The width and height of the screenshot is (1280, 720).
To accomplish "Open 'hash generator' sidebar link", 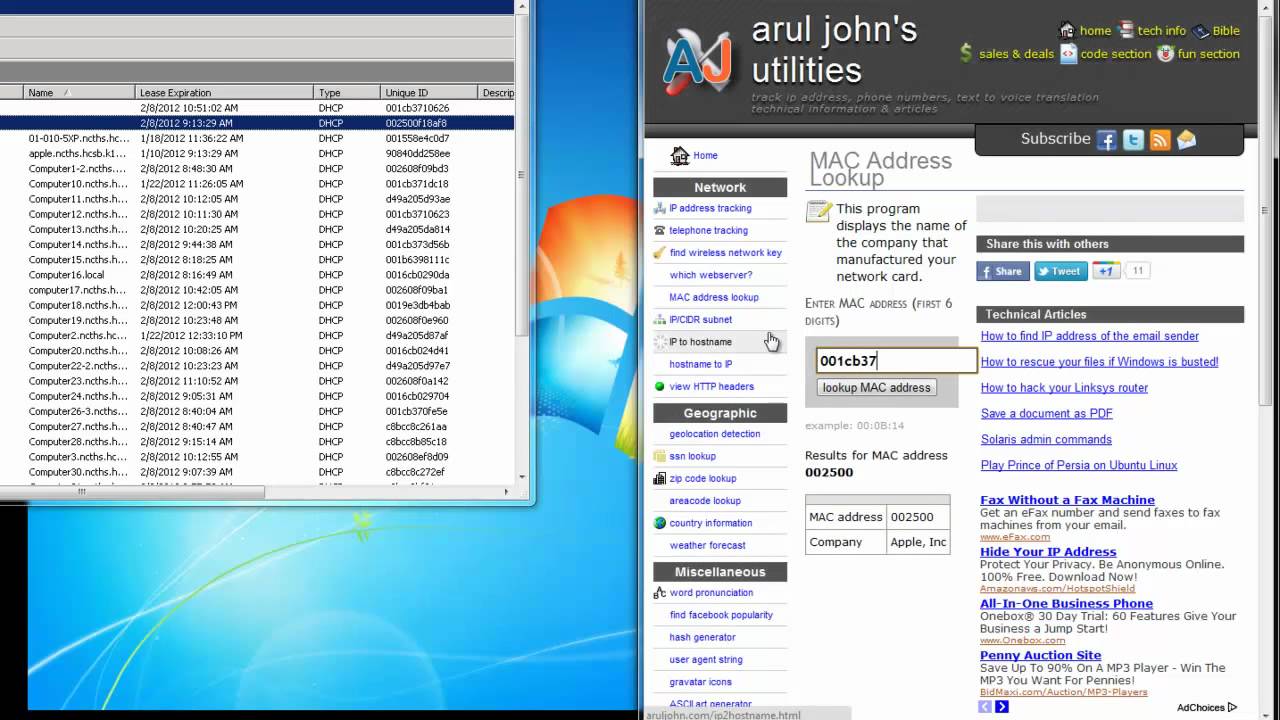I will (702, 637).
